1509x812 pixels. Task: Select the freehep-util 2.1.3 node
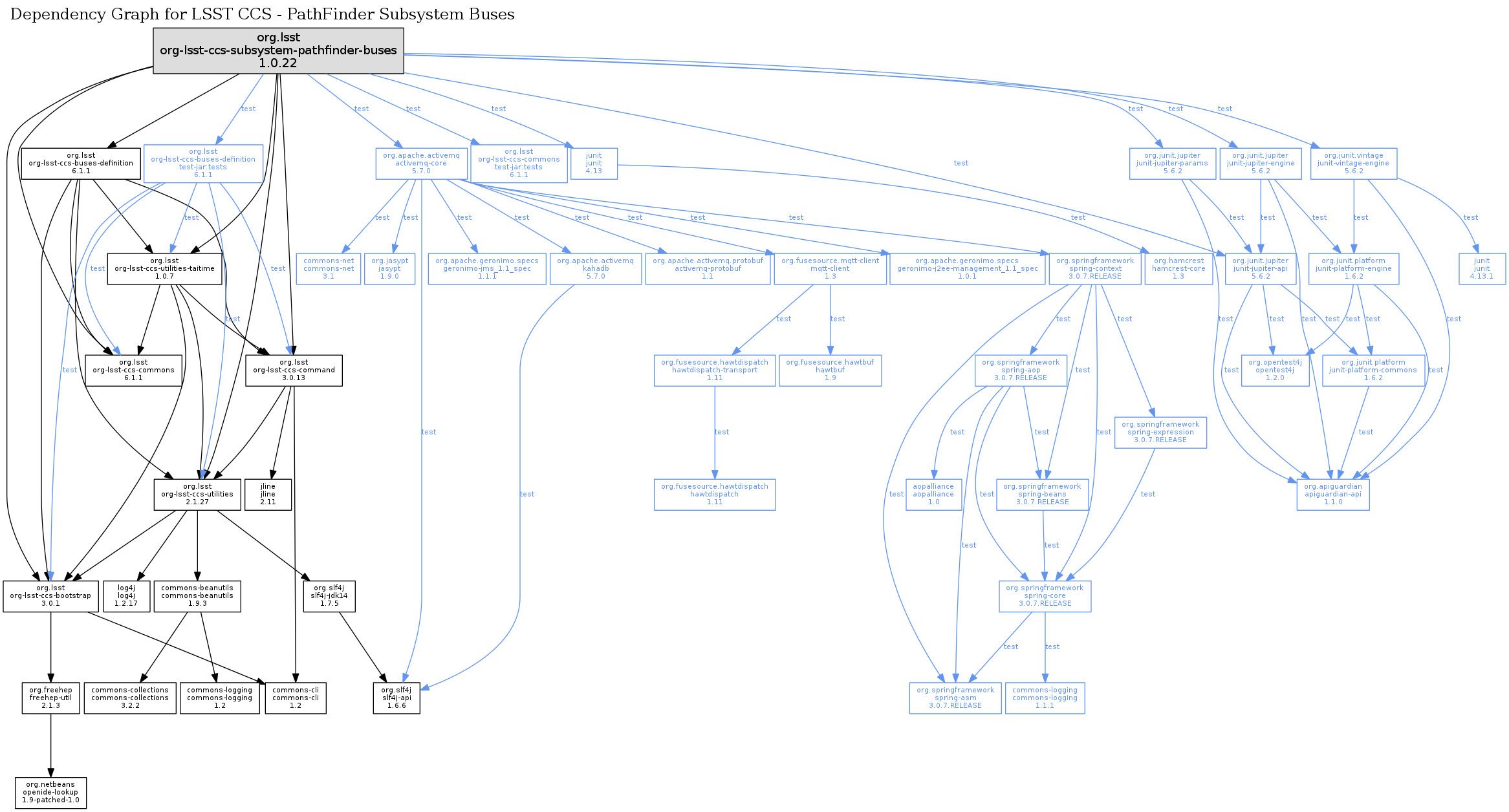[x=50, y=698]
